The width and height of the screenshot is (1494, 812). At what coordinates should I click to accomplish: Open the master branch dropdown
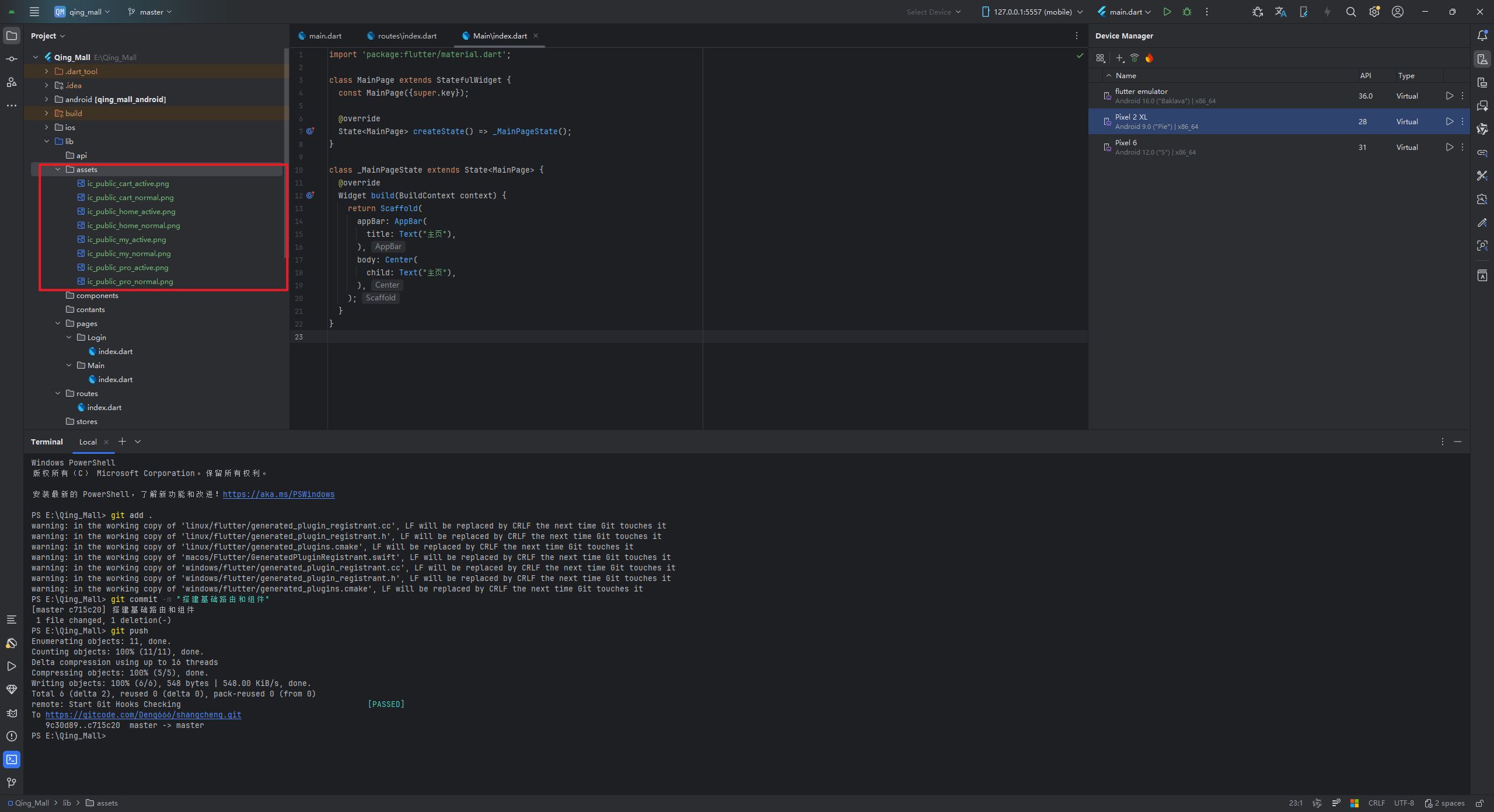click(x=150, y=12)
